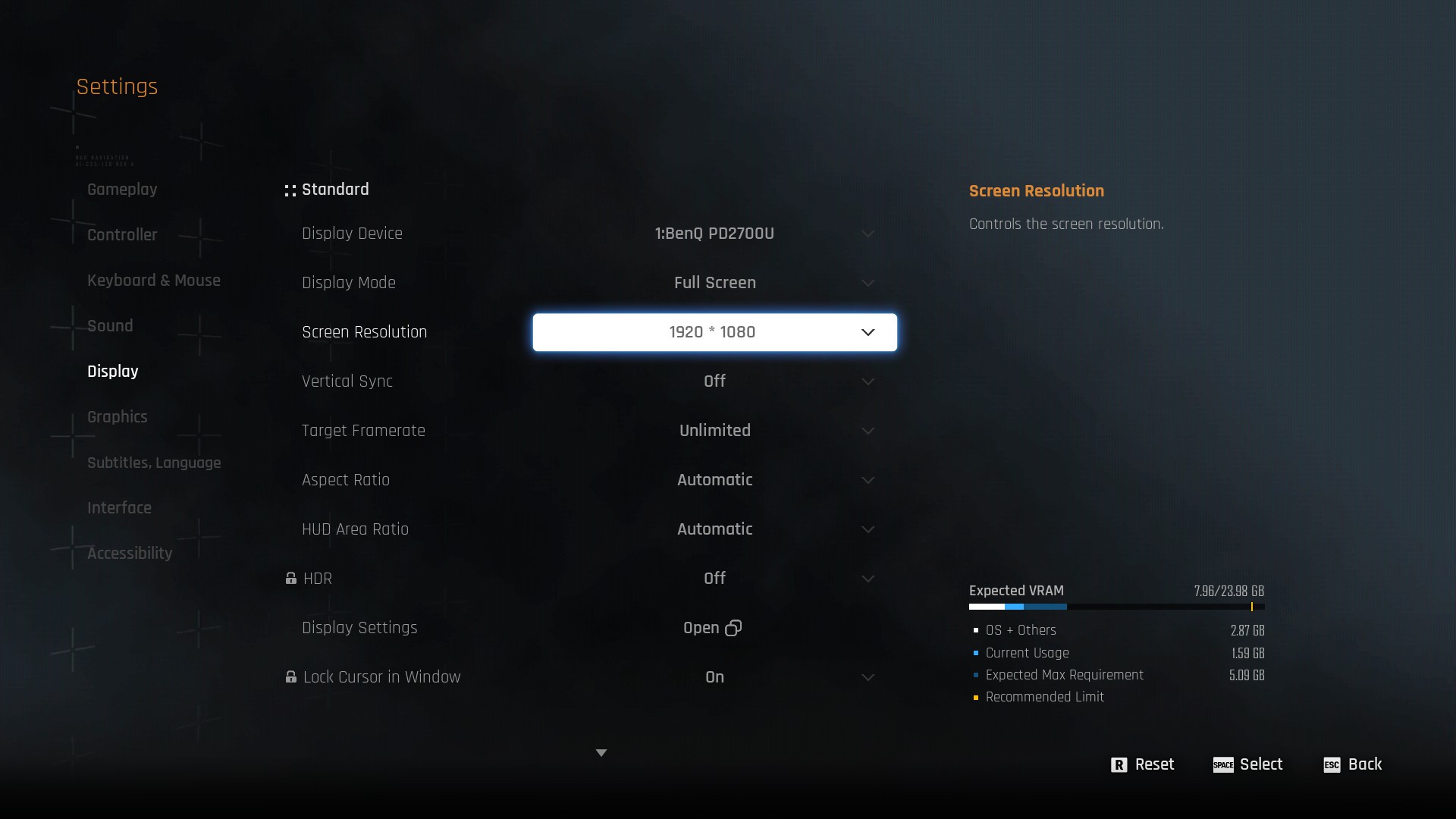
Task: Open the Keyboard & Mouse settings category
Action: [x=153, y=281]
